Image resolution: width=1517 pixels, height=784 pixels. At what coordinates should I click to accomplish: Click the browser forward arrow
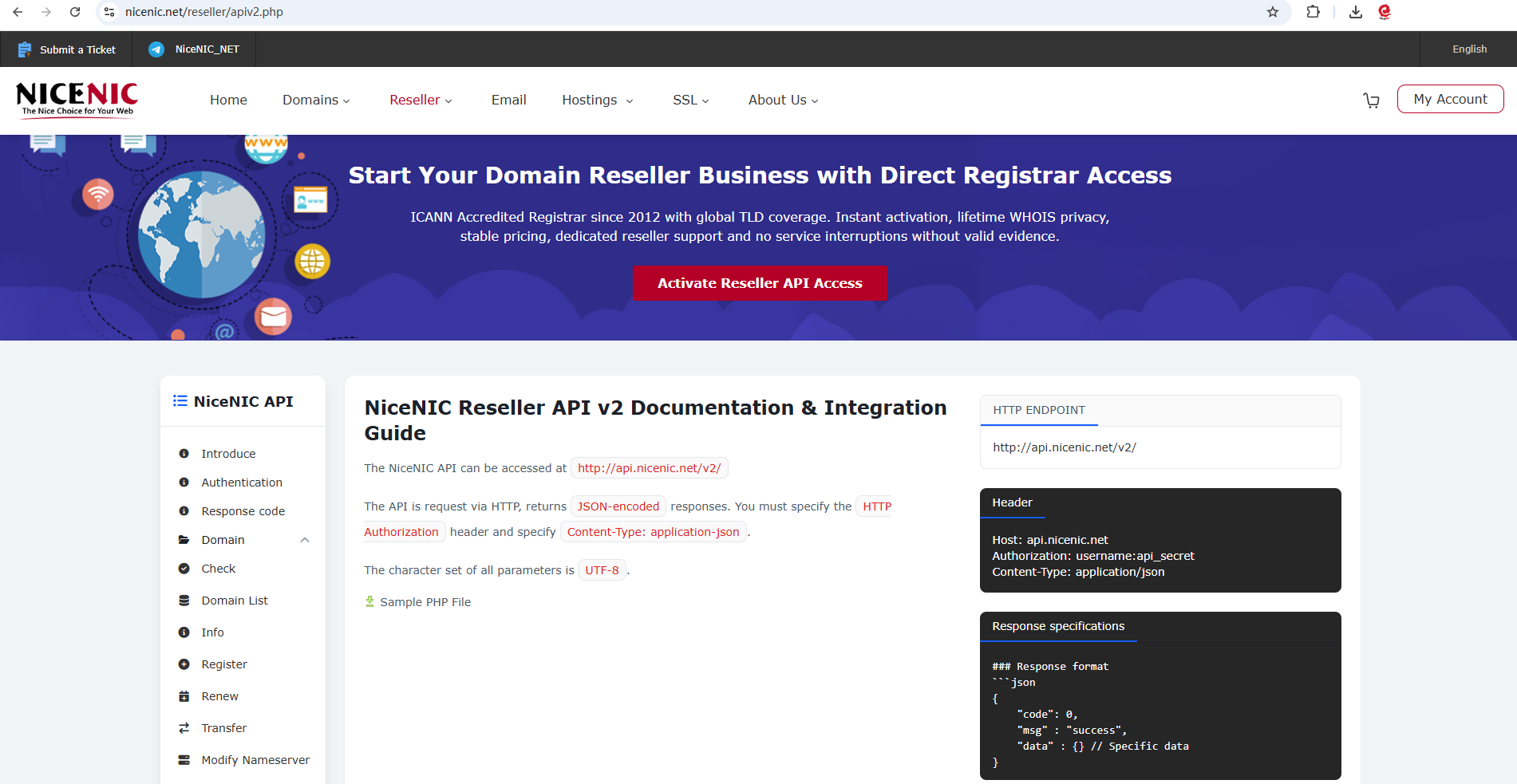46,12
